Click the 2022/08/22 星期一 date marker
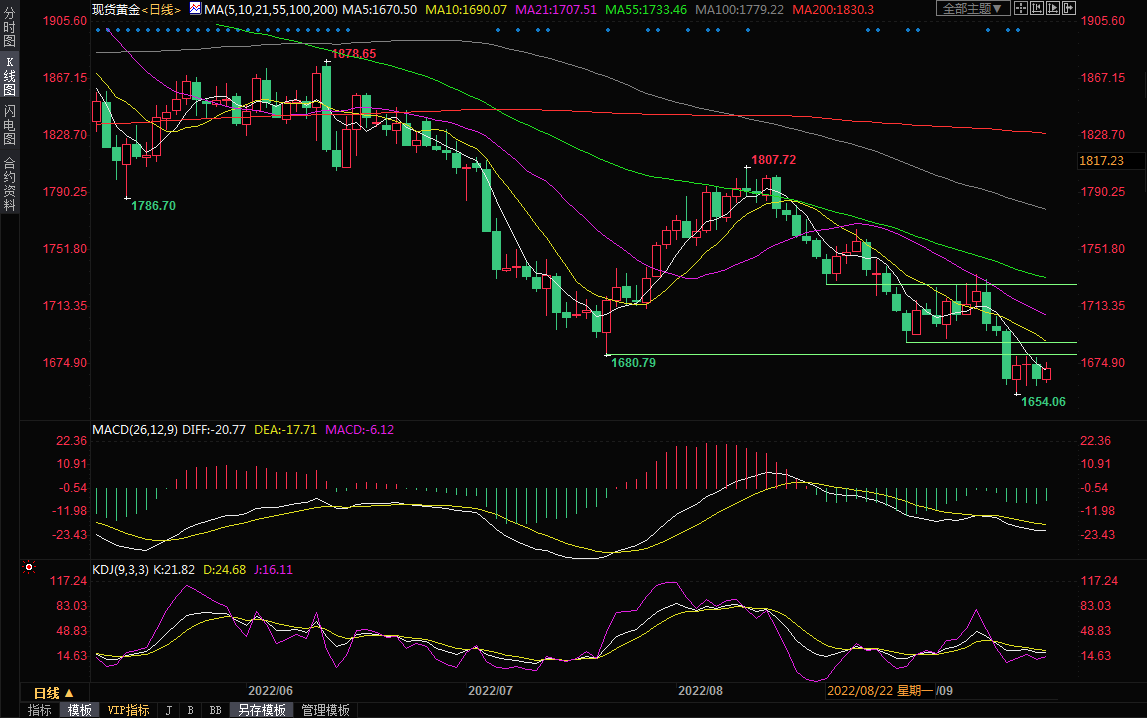Viewport: 1147px width, 718px height. click(x=880, y=690)
